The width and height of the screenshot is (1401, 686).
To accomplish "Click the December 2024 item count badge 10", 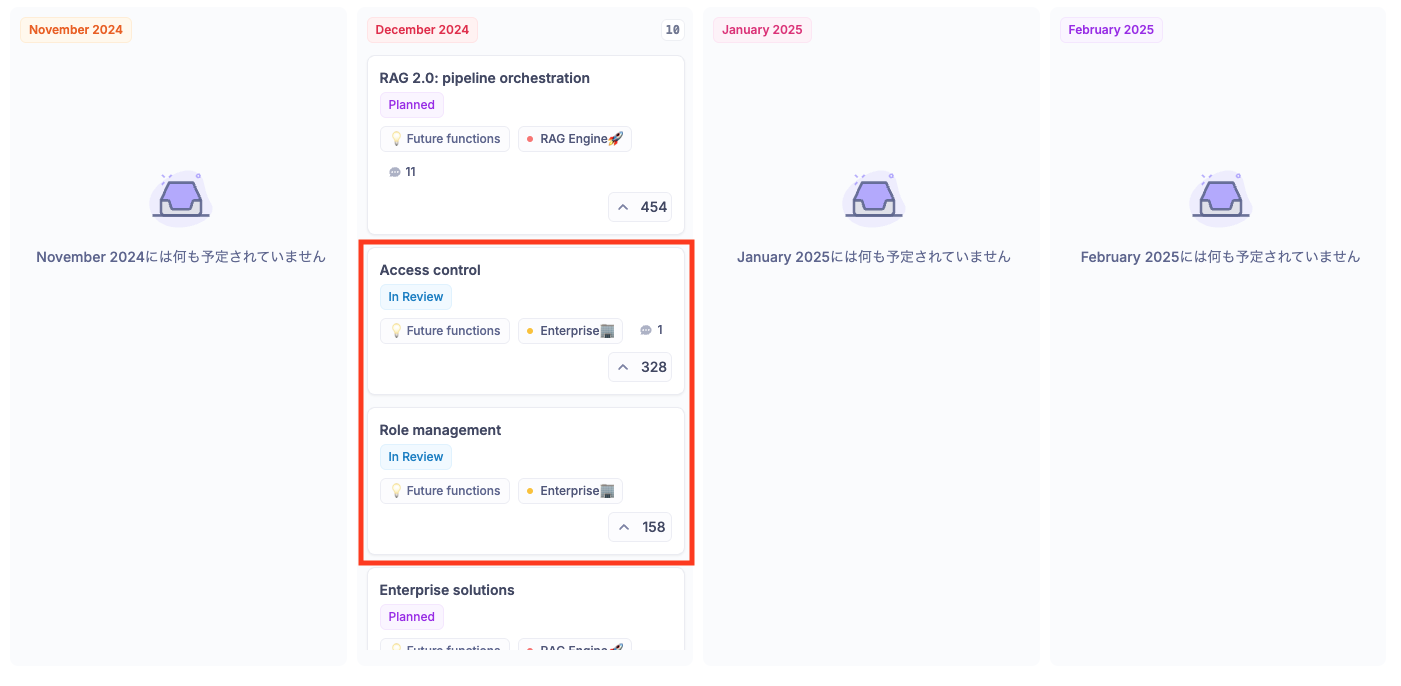I will click(673, 30).
